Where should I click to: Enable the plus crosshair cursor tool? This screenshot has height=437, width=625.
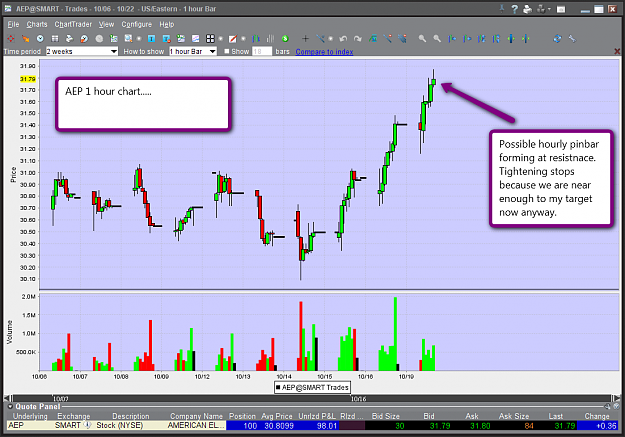tap(305, 39)
